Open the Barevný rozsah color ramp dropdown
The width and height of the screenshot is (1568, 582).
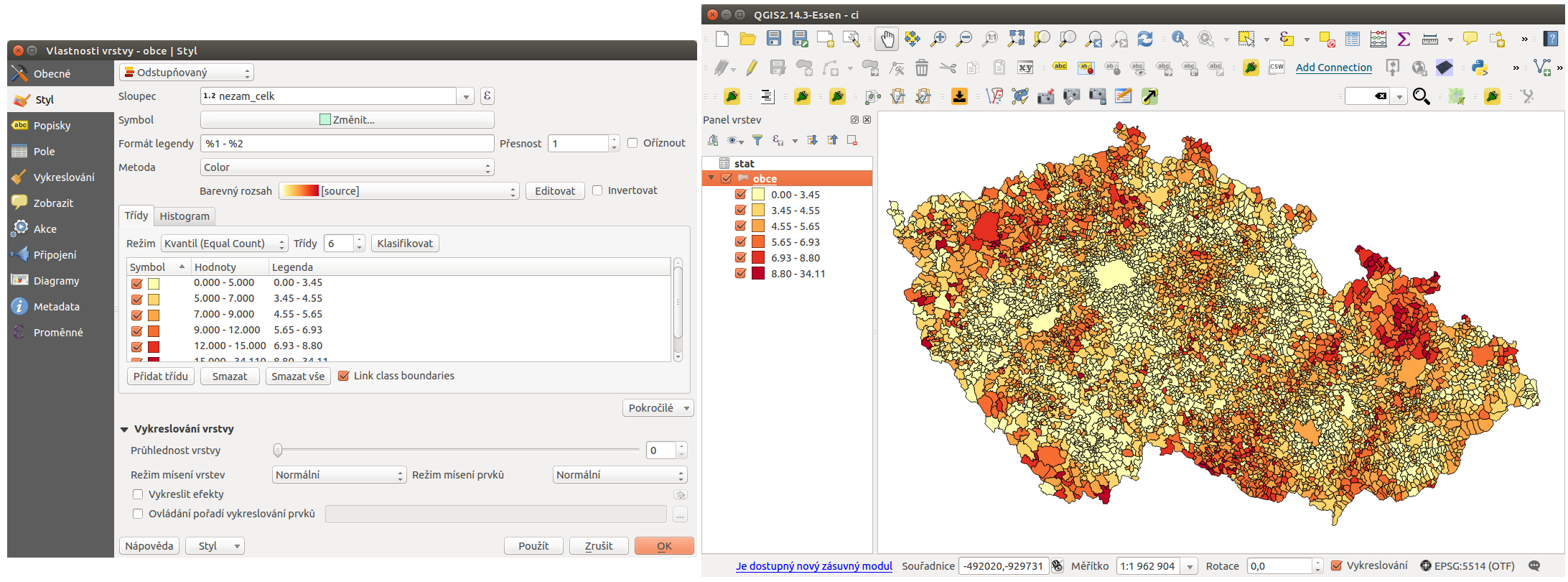[398, 191]
